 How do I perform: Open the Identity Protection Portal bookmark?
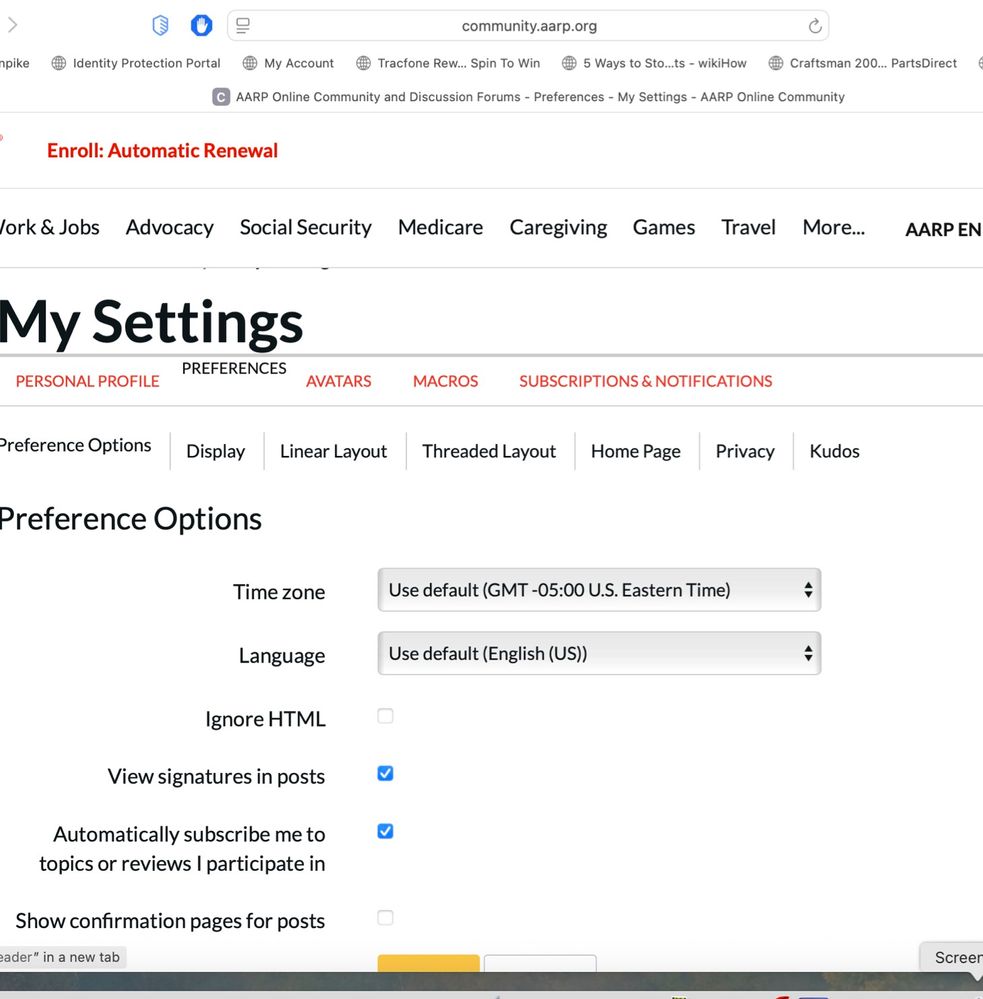(x=136, y=63)
